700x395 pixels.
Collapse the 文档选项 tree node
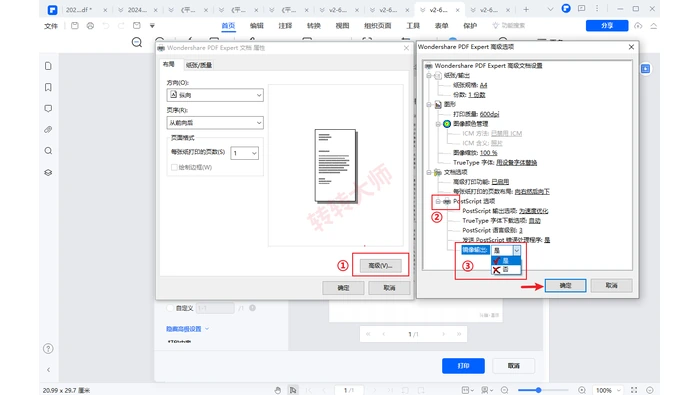click(429, 172)
